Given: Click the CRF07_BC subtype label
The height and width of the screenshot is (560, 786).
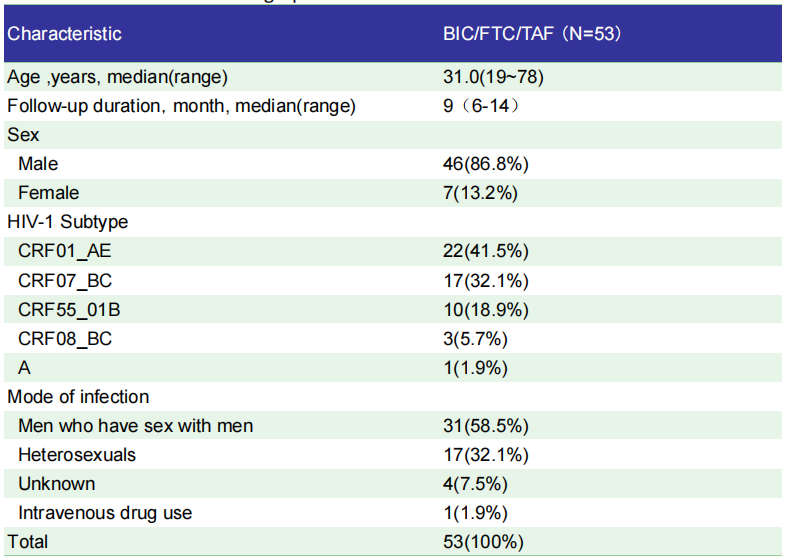Looking at the screenshot, I should (65, 280).
